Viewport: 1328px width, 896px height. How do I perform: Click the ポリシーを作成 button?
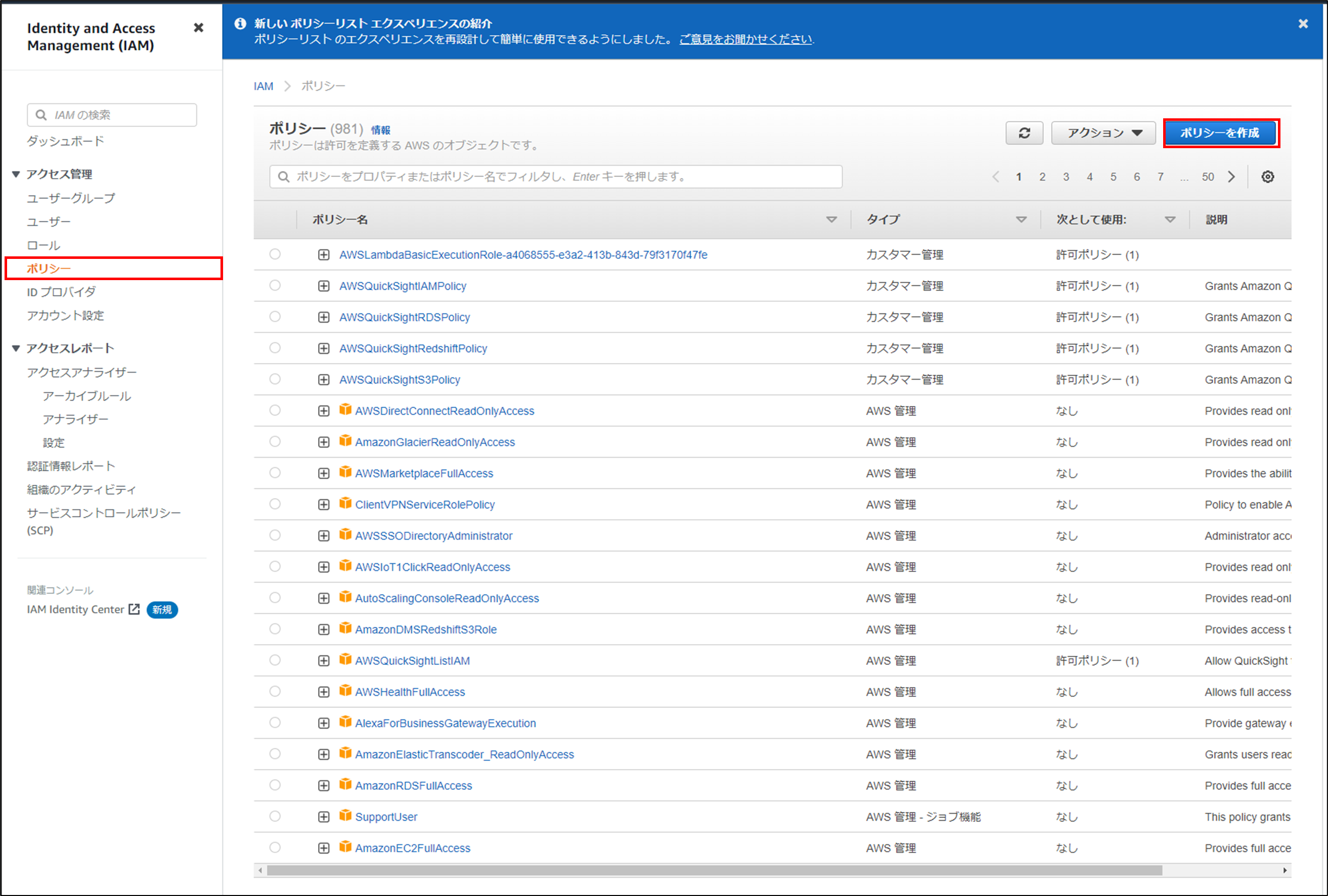[x=1221, y=132]
